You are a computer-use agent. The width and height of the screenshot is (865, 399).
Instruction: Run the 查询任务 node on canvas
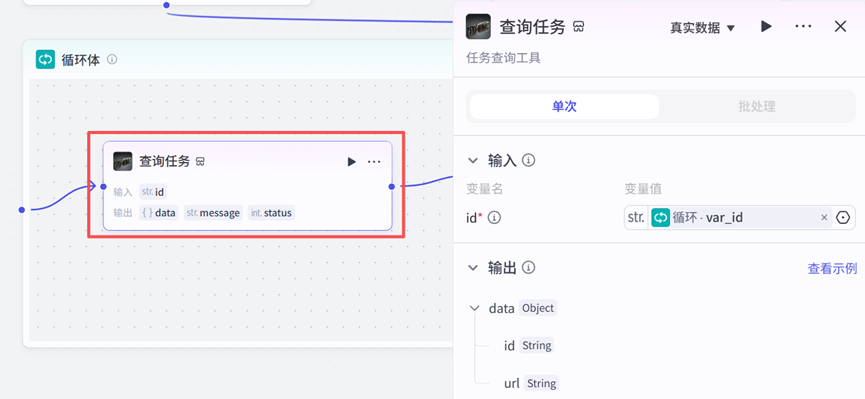coord(351,162)
